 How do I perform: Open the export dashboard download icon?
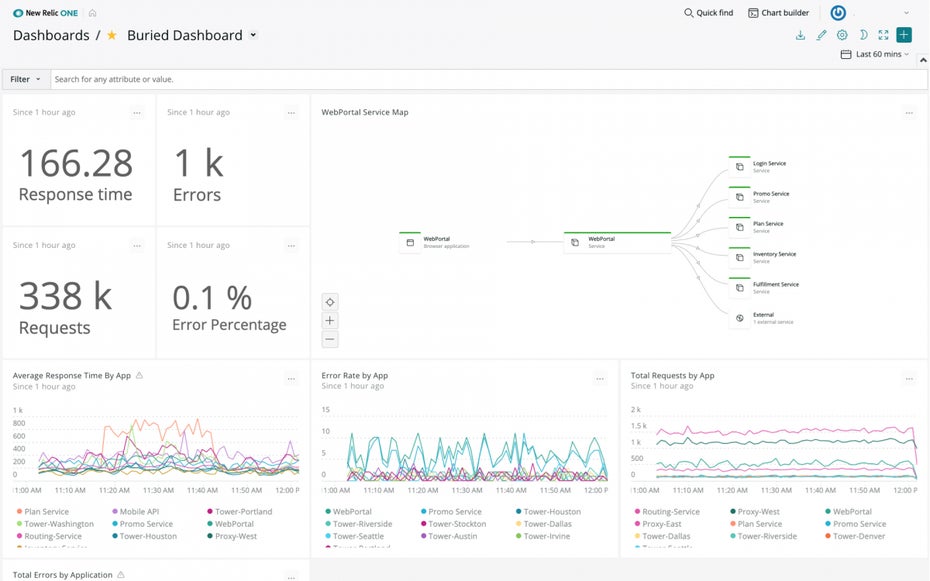coord(801,34)
